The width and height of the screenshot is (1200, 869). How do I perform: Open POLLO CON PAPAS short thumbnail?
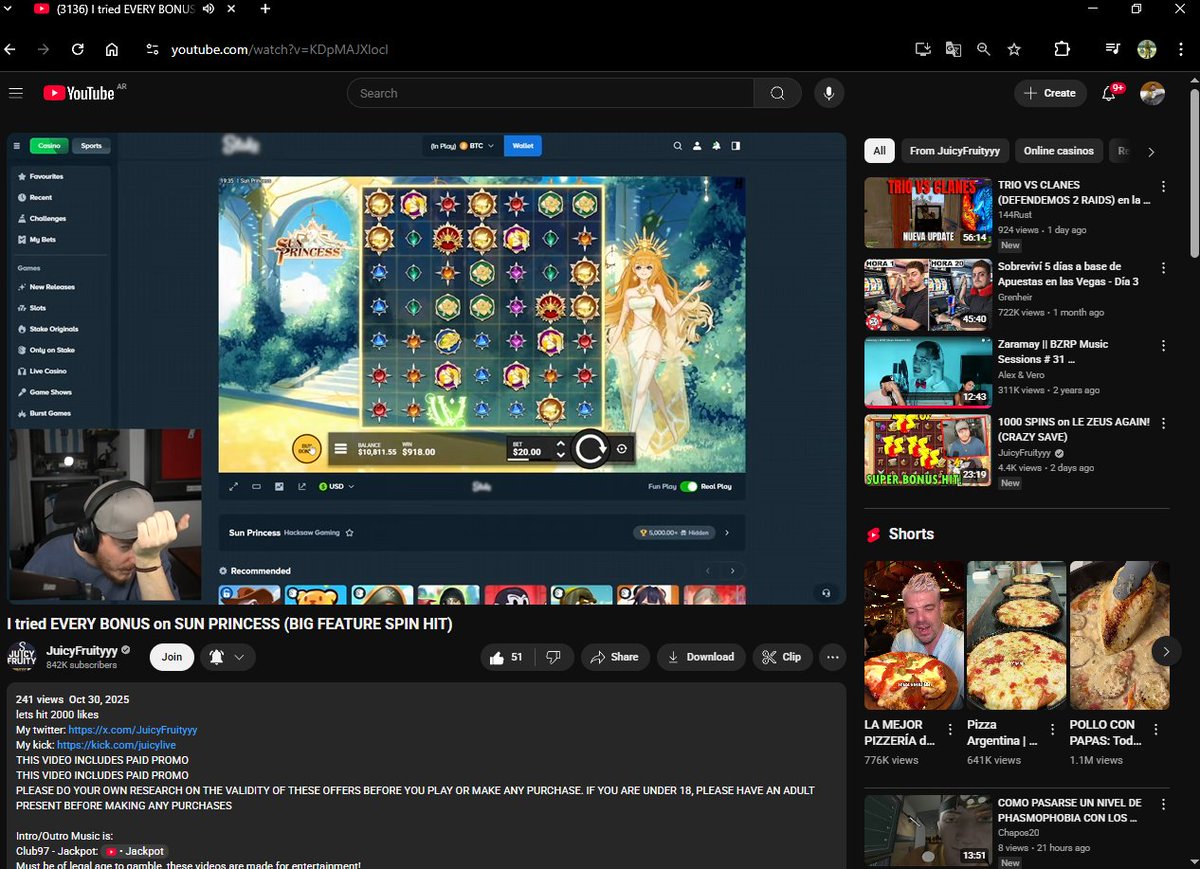coord(1119,635)
